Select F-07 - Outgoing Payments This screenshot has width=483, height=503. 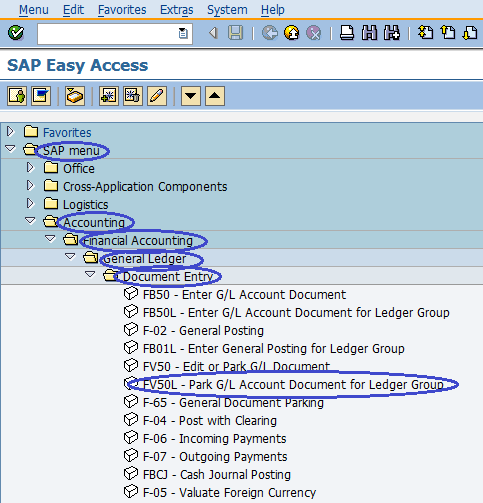pyautogui.click(x=215, y=457)
